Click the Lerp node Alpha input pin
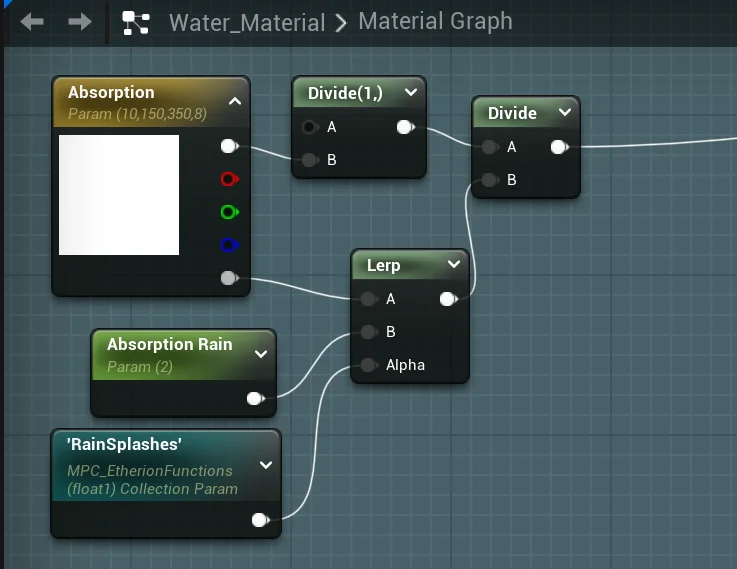The width and height of the screenshot is (737, 569). point(369,365)
